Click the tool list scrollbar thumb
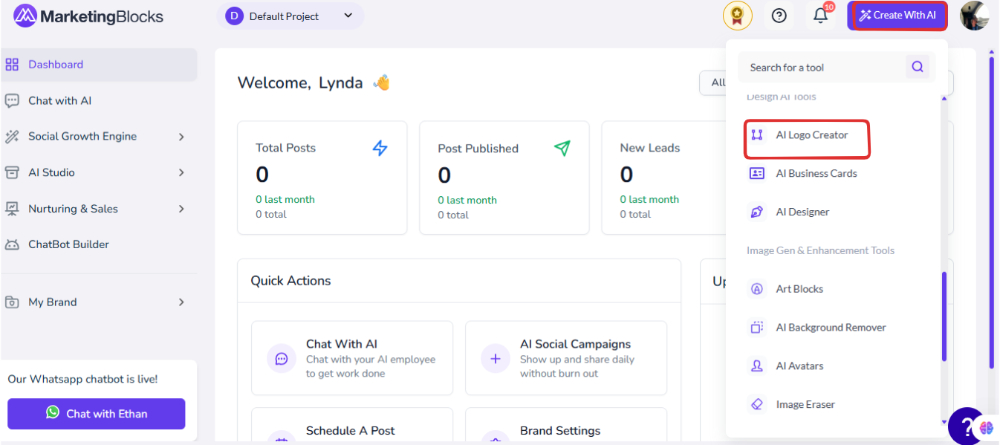The height and width of the screenshot is (445, 1000). tap(944, 317)
